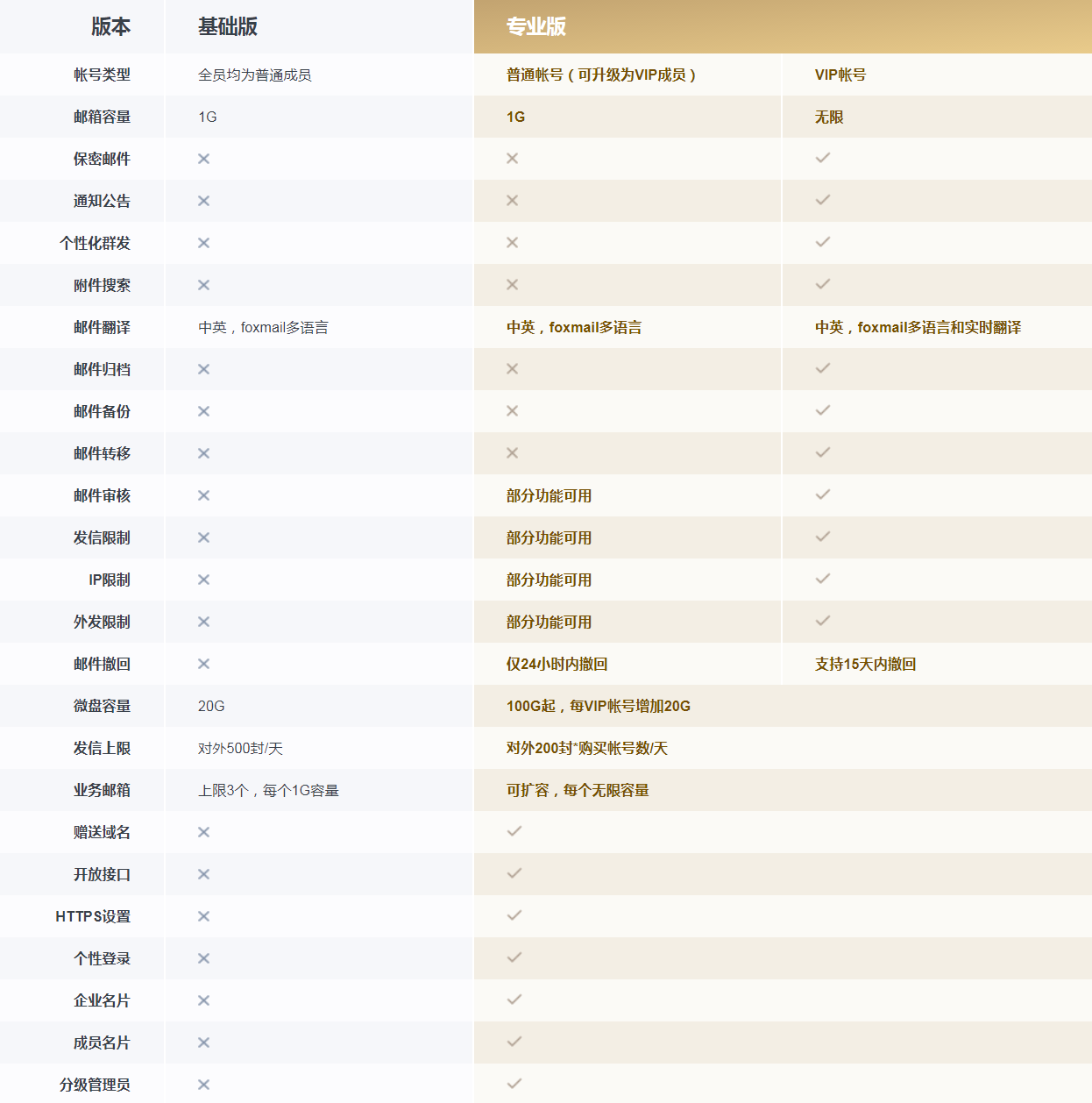1092x1103 pixels.
Task: Click the checkmark in 邮件归档 row under VIP帐号
Action: point(823,368)
